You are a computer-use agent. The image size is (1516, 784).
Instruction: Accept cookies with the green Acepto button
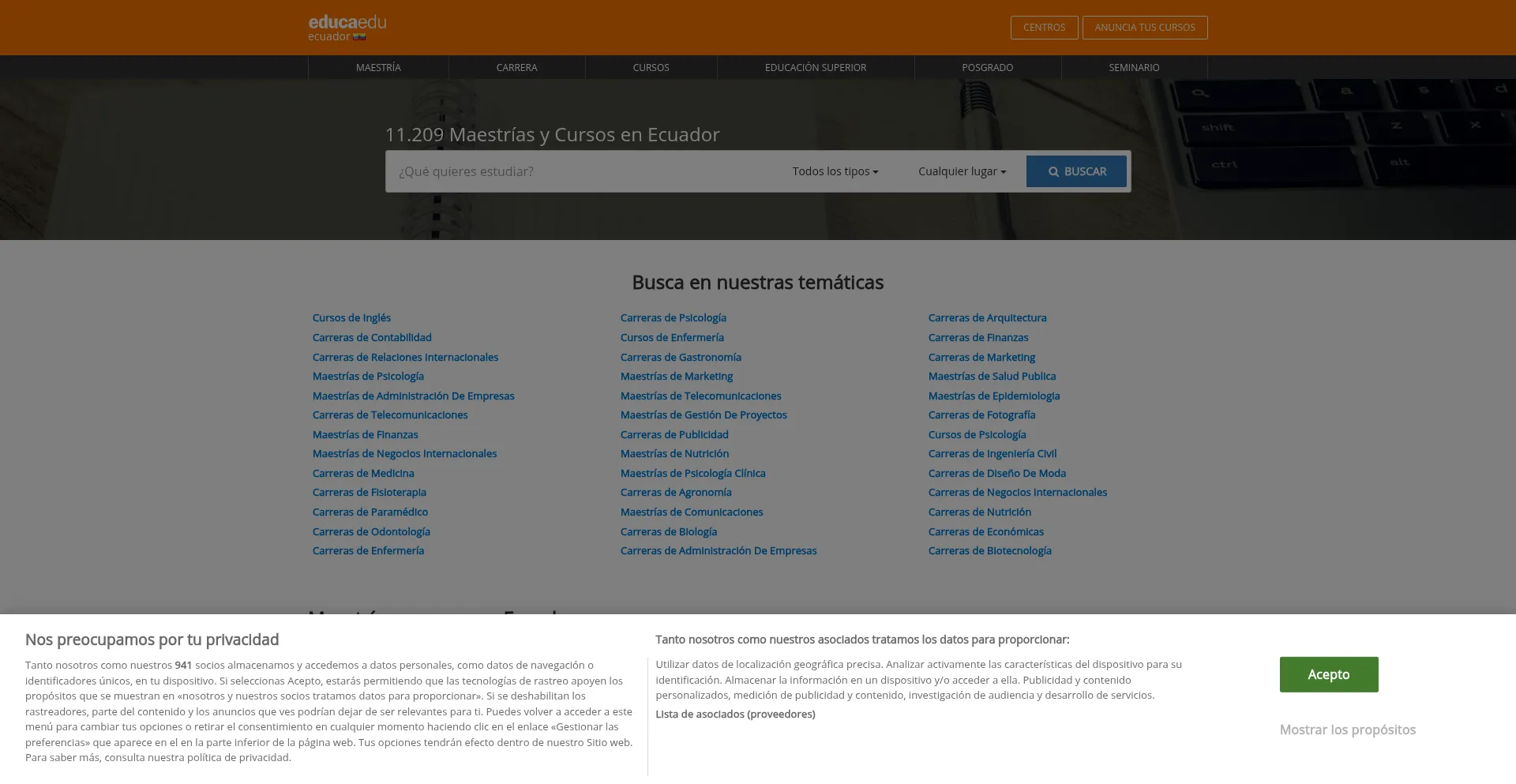coord(1328,674)
